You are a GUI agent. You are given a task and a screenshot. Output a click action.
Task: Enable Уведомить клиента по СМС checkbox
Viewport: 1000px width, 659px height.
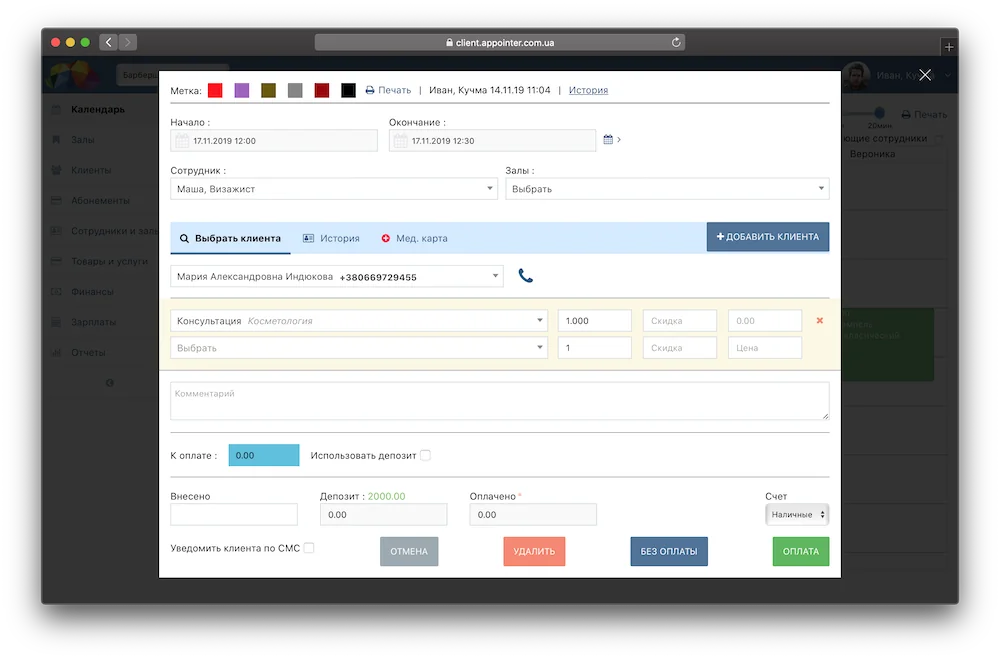coord(309,547)
